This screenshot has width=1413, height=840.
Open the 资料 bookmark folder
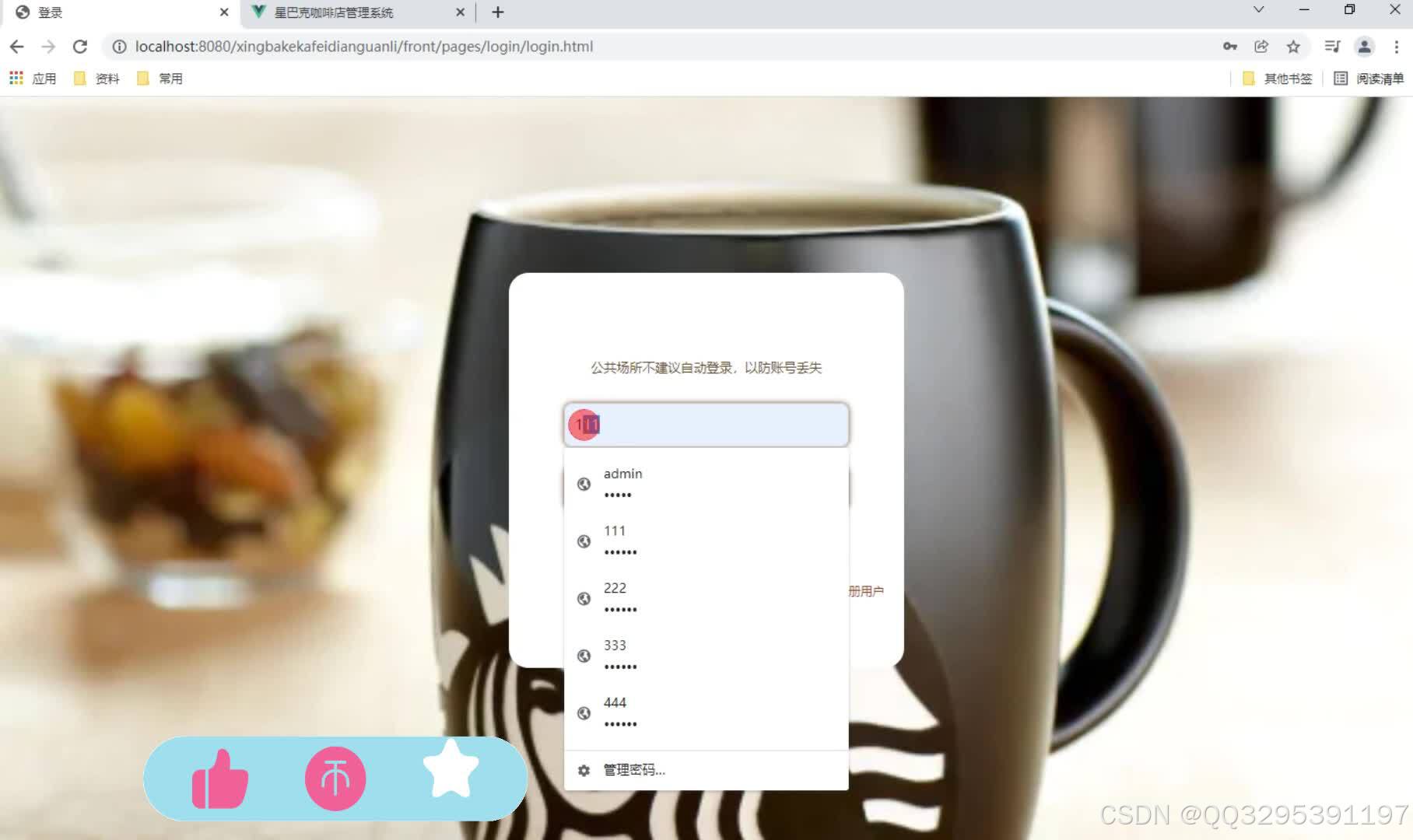[96, 79]
